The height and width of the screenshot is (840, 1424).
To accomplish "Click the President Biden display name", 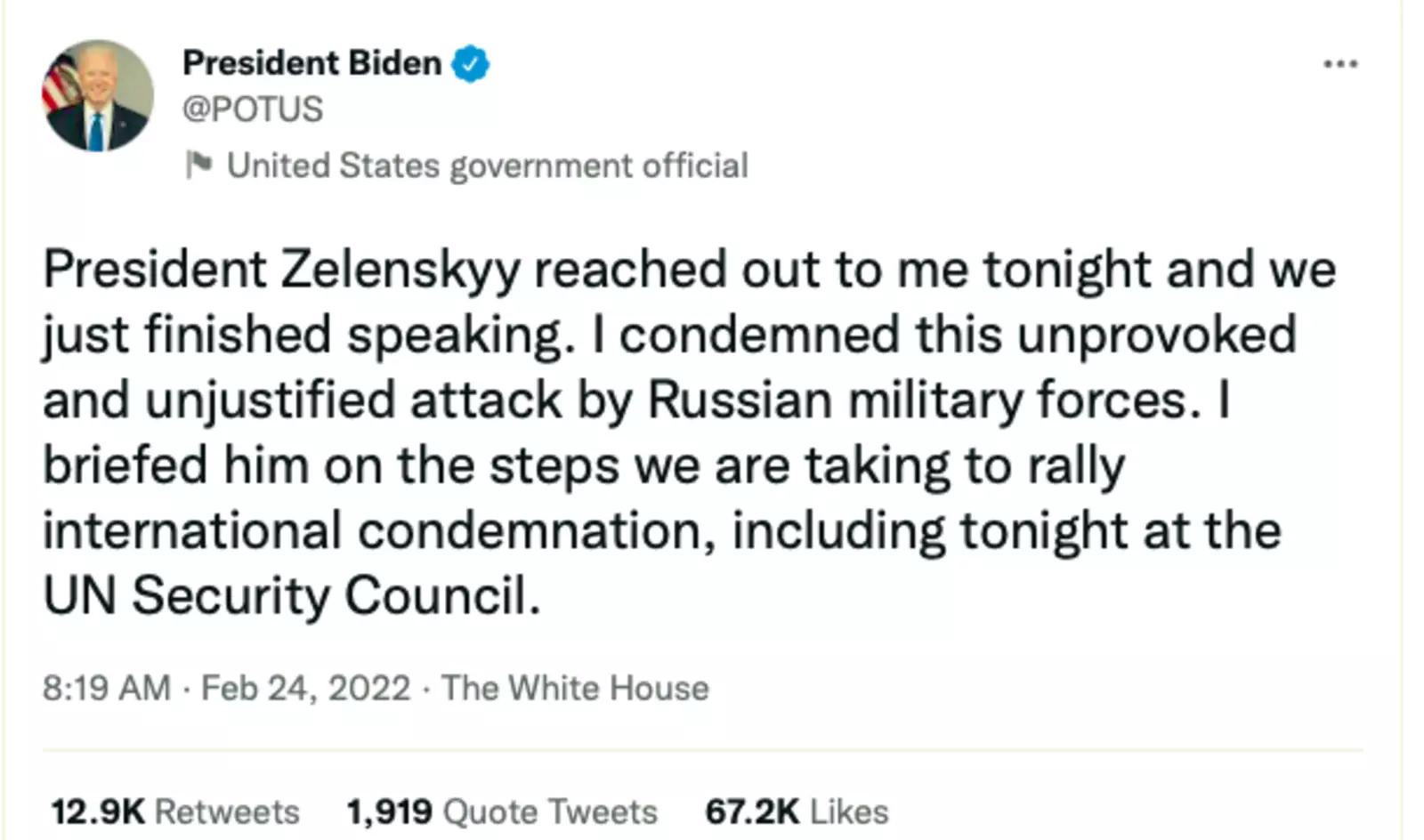I will [311, 63].
